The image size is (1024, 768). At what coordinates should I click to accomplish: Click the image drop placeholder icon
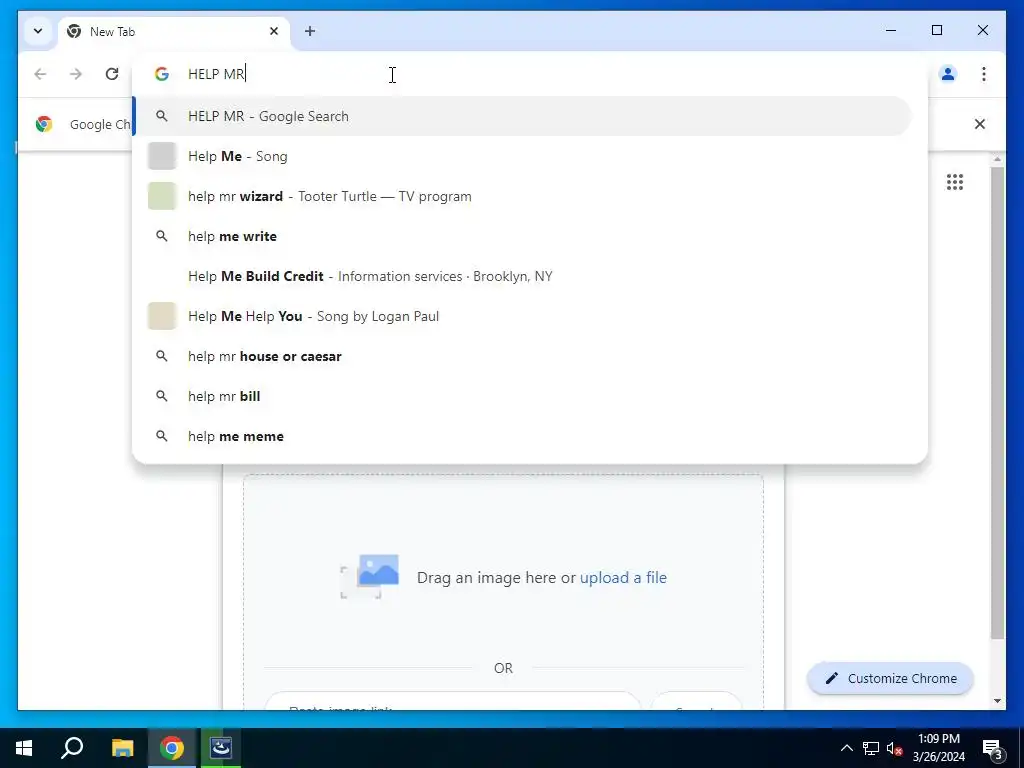click(x=370, y=576)
